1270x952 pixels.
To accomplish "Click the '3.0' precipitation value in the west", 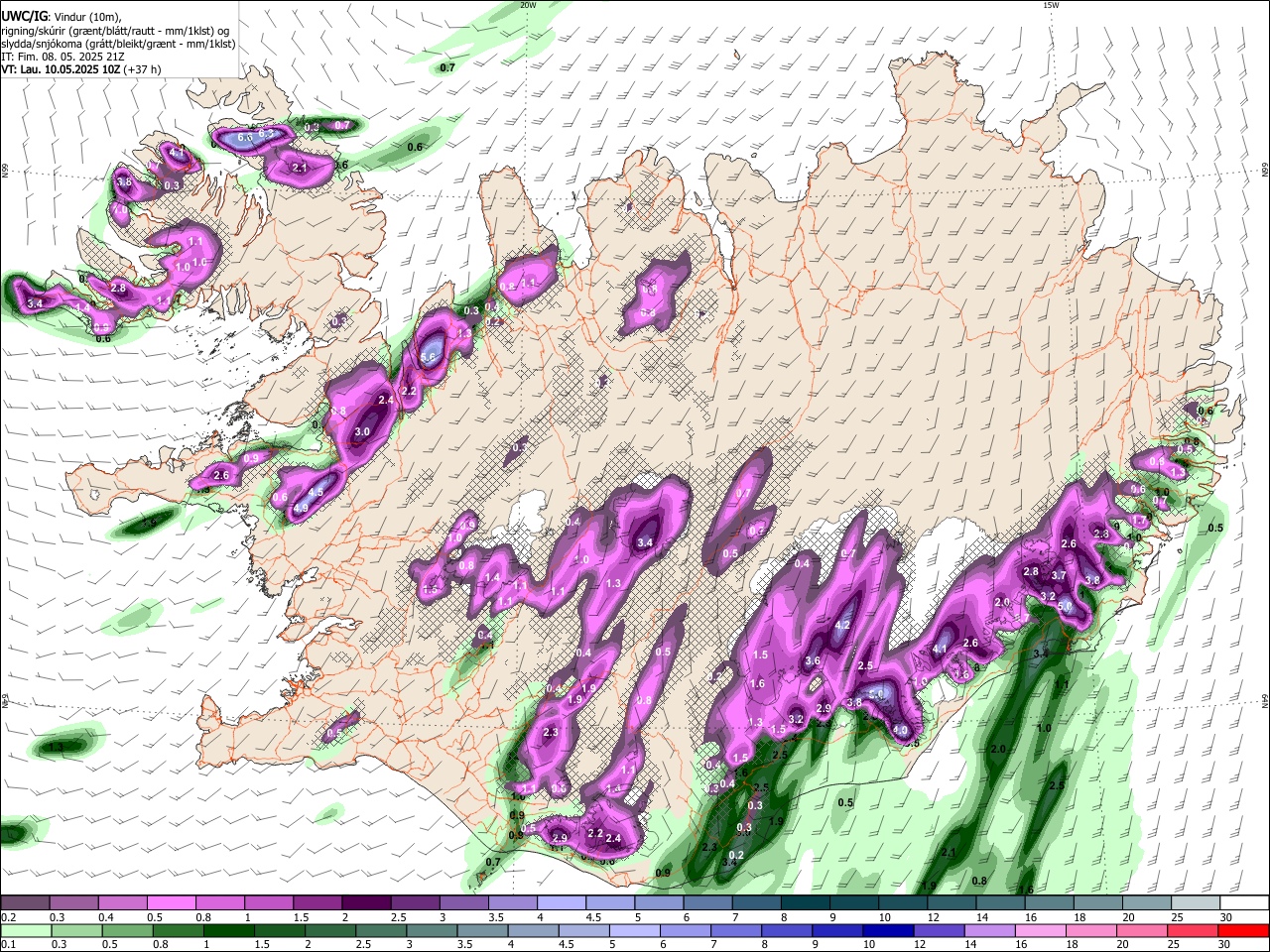I will click(x=362, y=432).
